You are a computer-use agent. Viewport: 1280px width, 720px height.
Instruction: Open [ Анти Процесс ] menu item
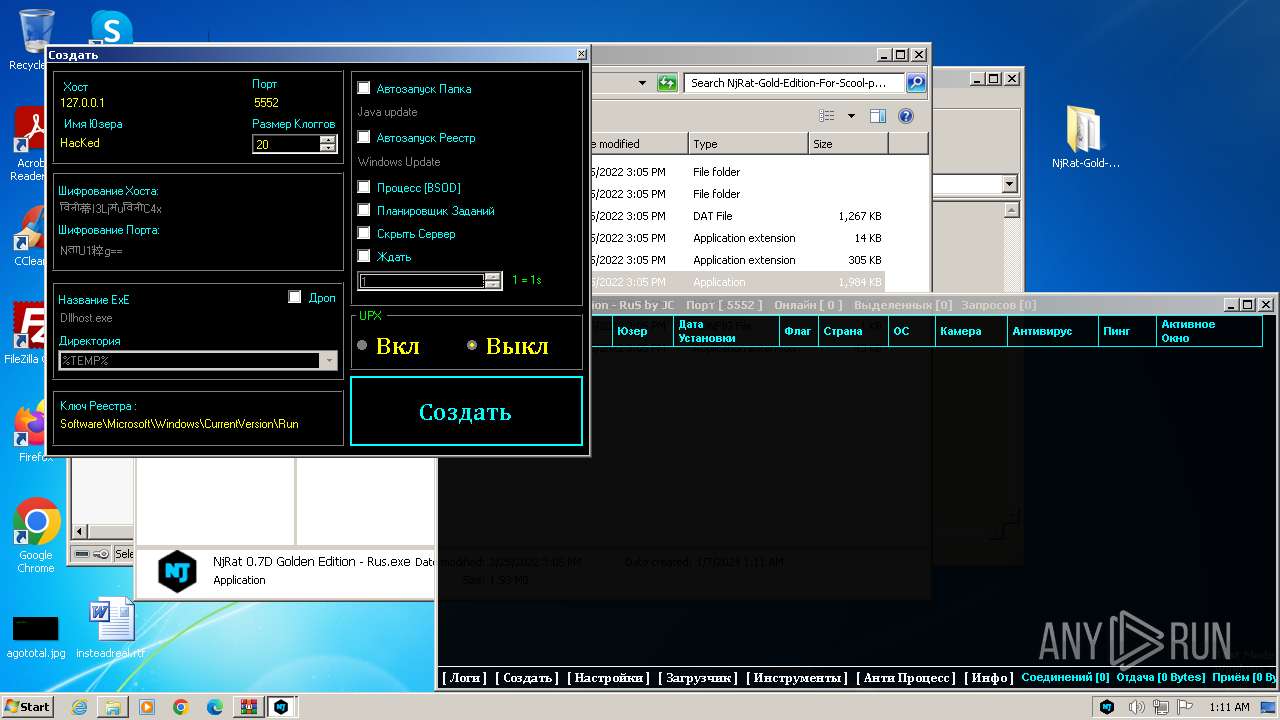[906, 678]
